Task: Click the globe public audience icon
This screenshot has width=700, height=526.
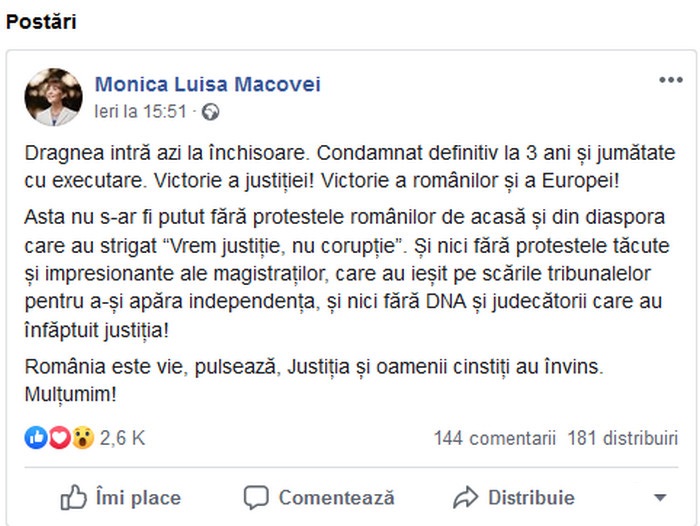Action: click(210, 112)
